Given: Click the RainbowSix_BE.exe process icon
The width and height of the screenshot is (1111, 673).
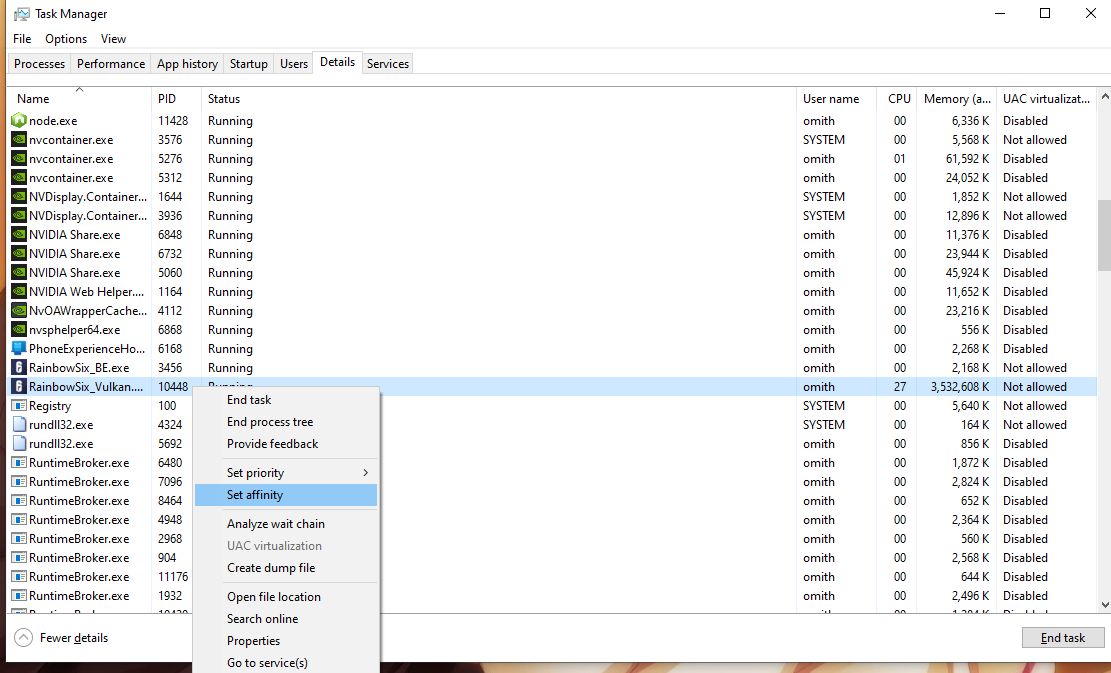Looking at the screenshot, I should (19, 368).
